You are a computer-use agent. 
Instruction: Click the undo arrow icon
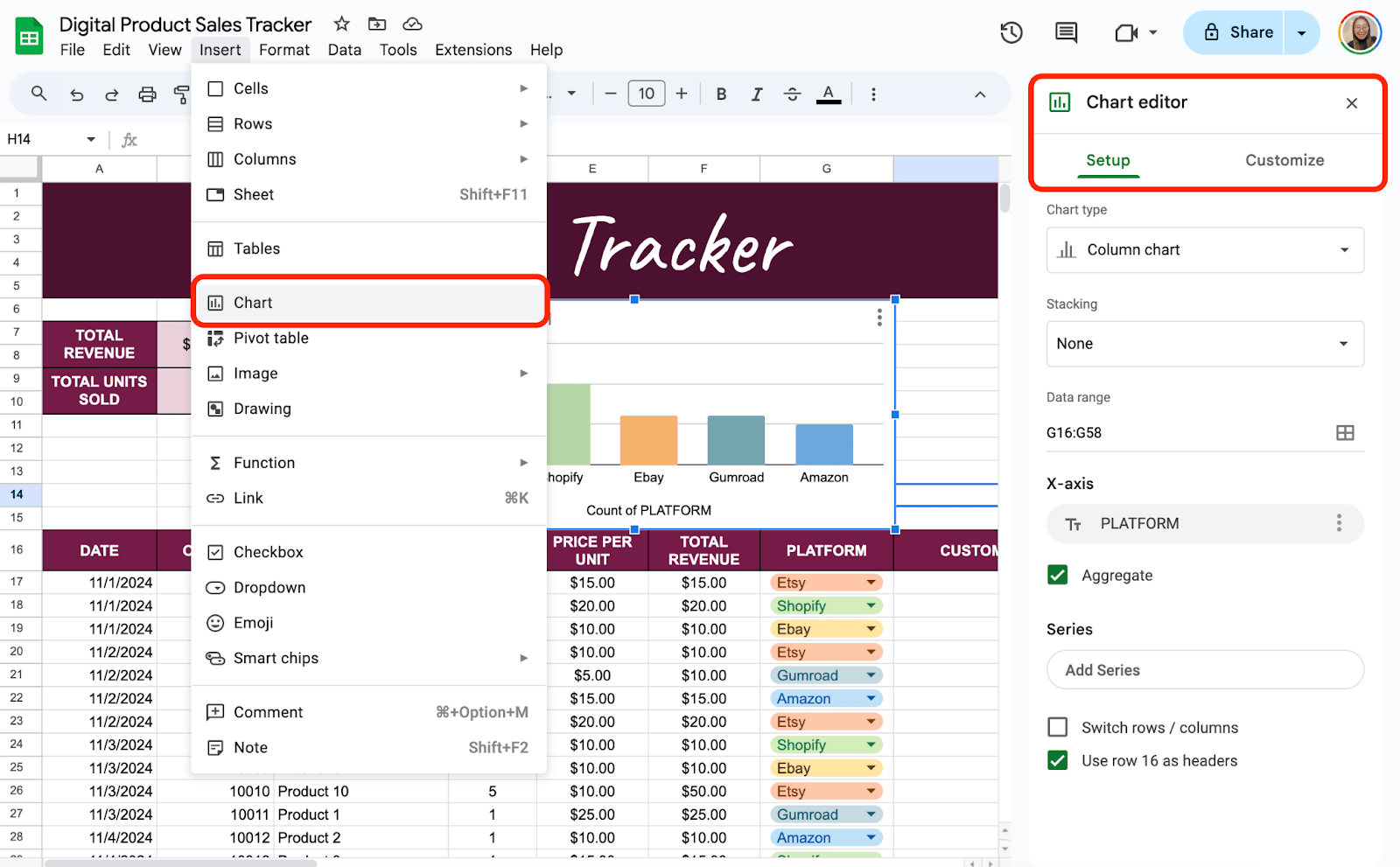tap(77, 94)
